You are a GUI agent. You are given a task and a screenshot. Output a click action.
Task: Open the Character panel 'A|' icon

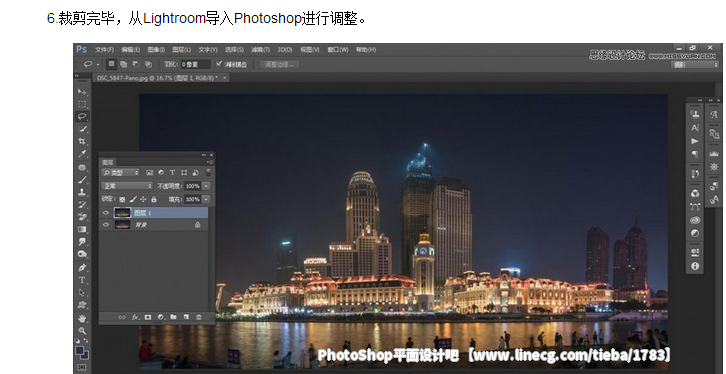tap(695, 128)
